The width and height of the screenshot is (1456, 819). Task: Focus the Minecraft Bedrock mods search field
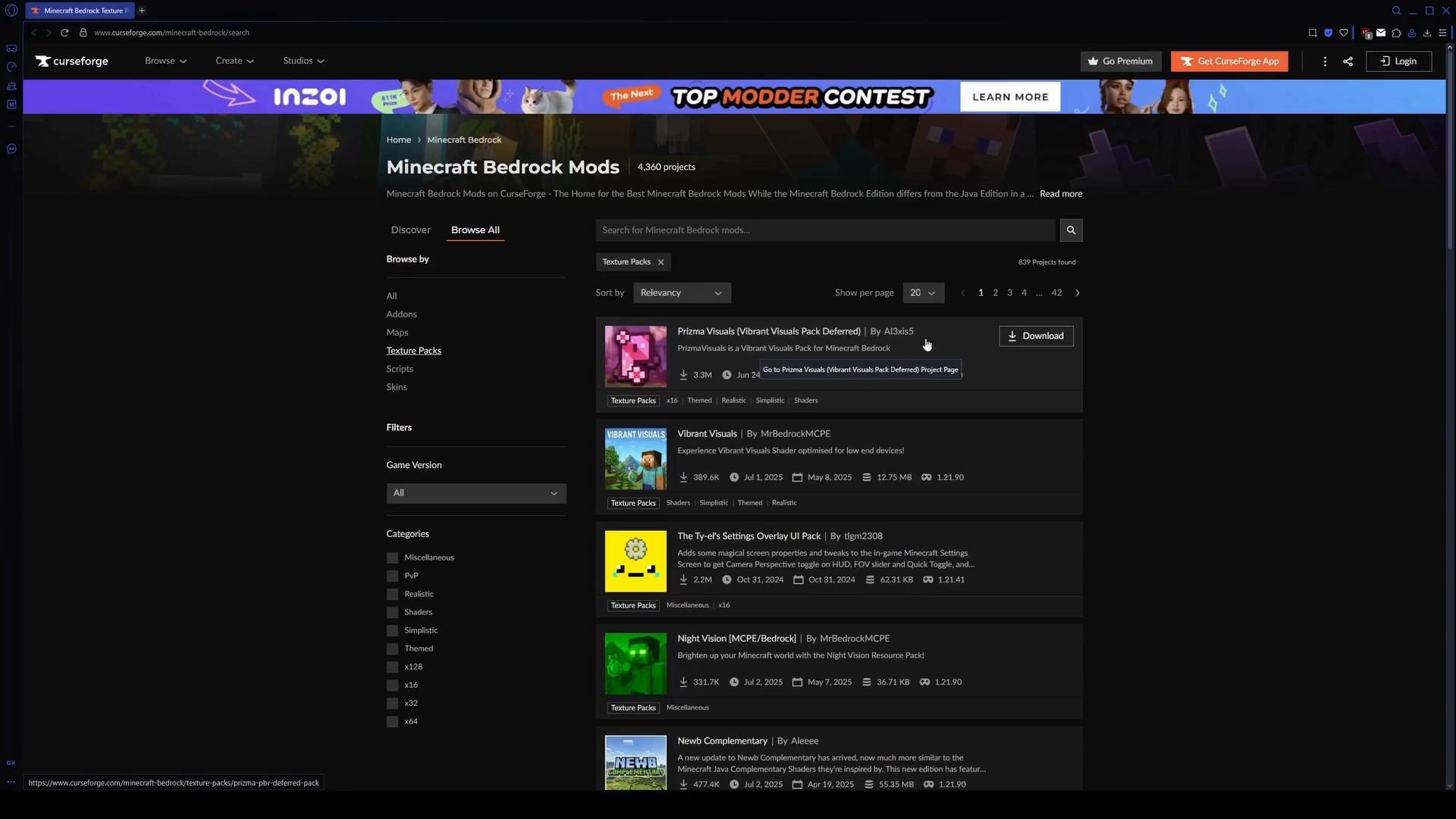[x=825, y=230]
